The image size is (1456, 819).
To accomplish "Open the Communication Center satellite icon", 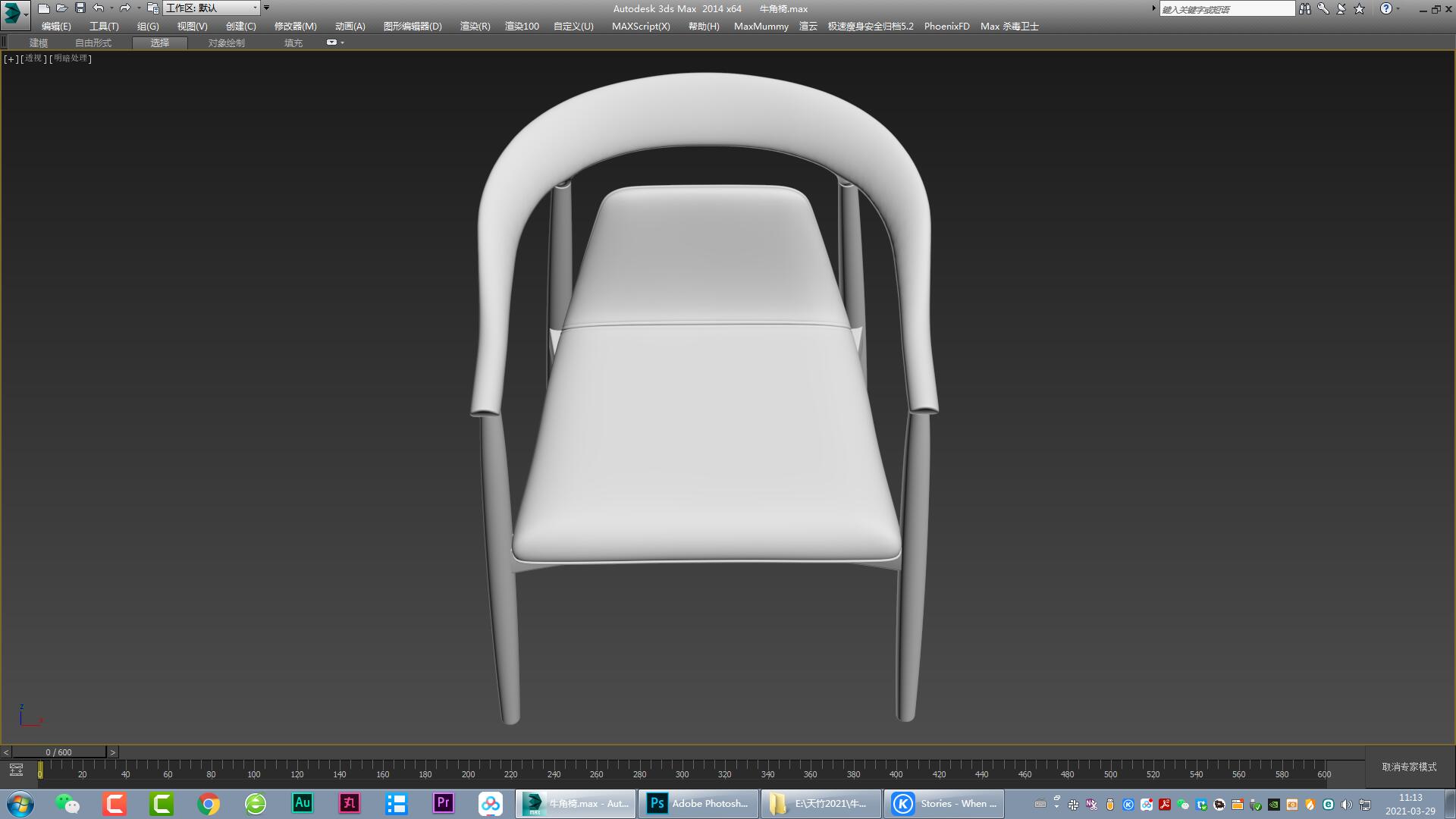I will [1341, 8].
